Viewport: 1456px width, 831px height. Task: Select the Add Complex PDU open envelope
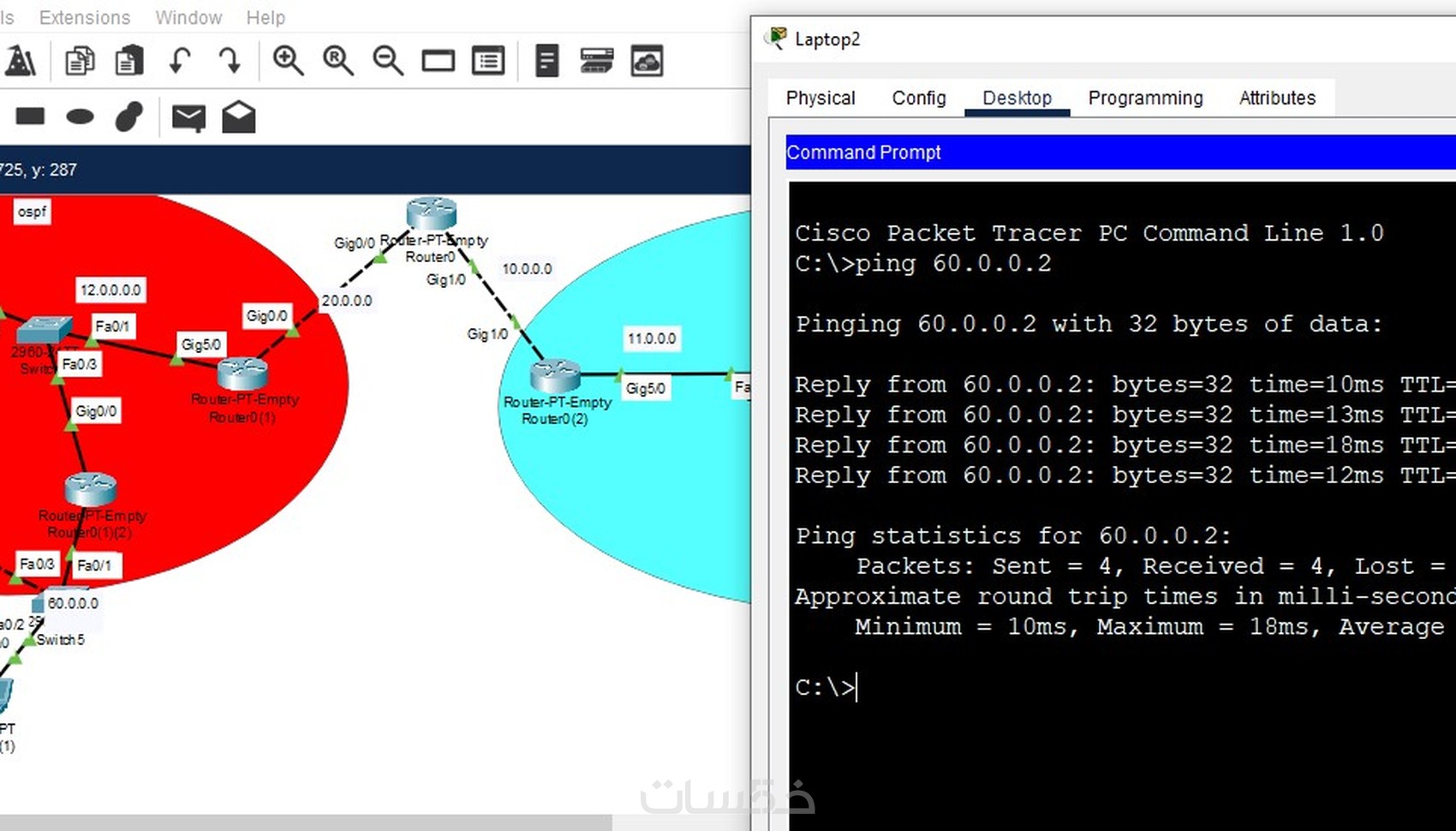pyautogui.click(x=239, y=117)
